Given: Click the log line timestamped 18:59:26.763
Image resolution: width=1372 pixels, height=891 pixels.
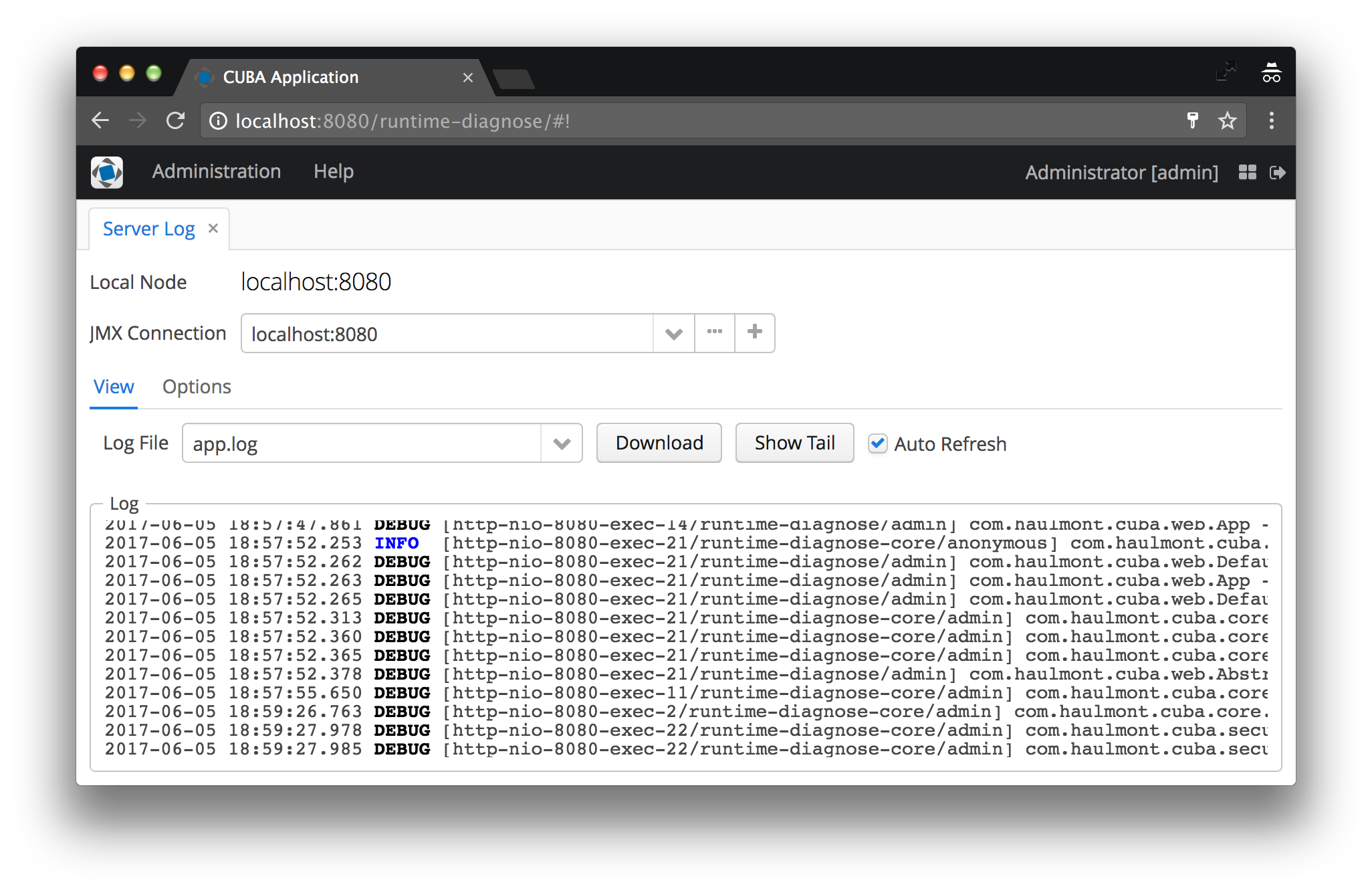Looking at the screenshot, I should (686, 712).
